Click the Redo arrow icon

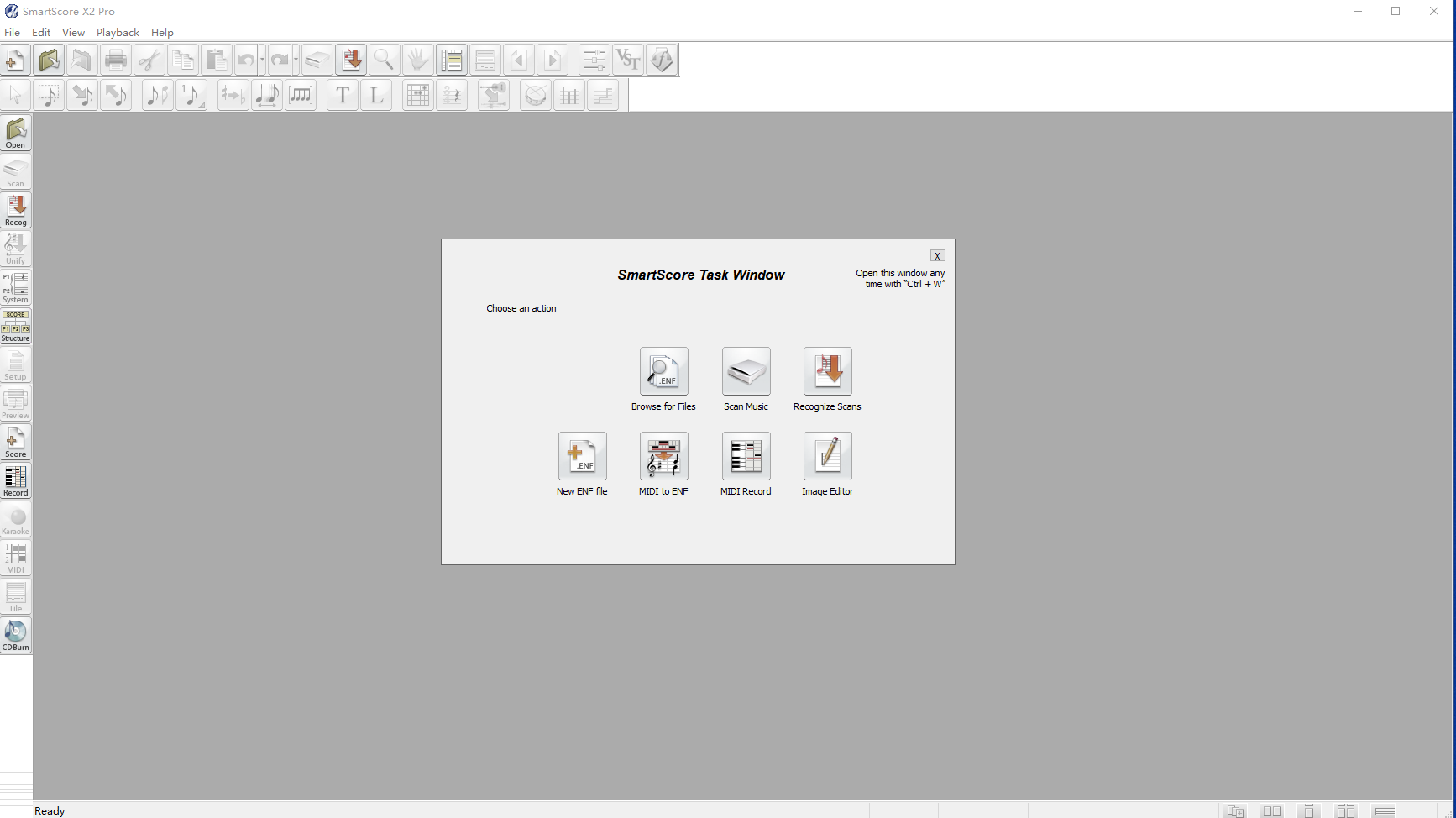click(x=280, y=60)
